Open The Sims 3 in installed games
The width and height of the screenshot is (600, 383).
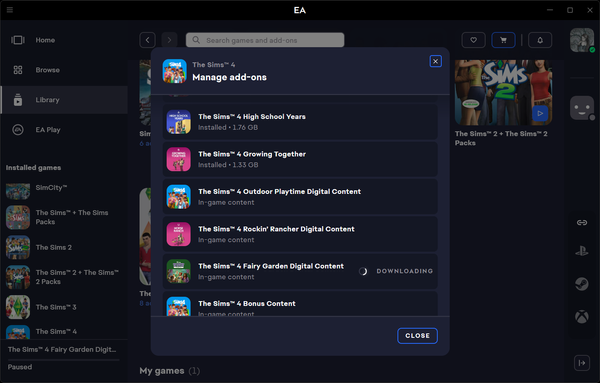[64, 307]
